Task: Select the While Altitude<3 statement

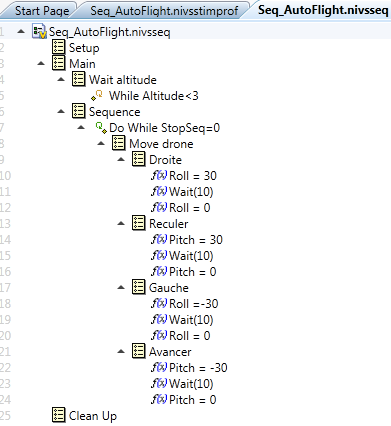Action: click(154, 96)
